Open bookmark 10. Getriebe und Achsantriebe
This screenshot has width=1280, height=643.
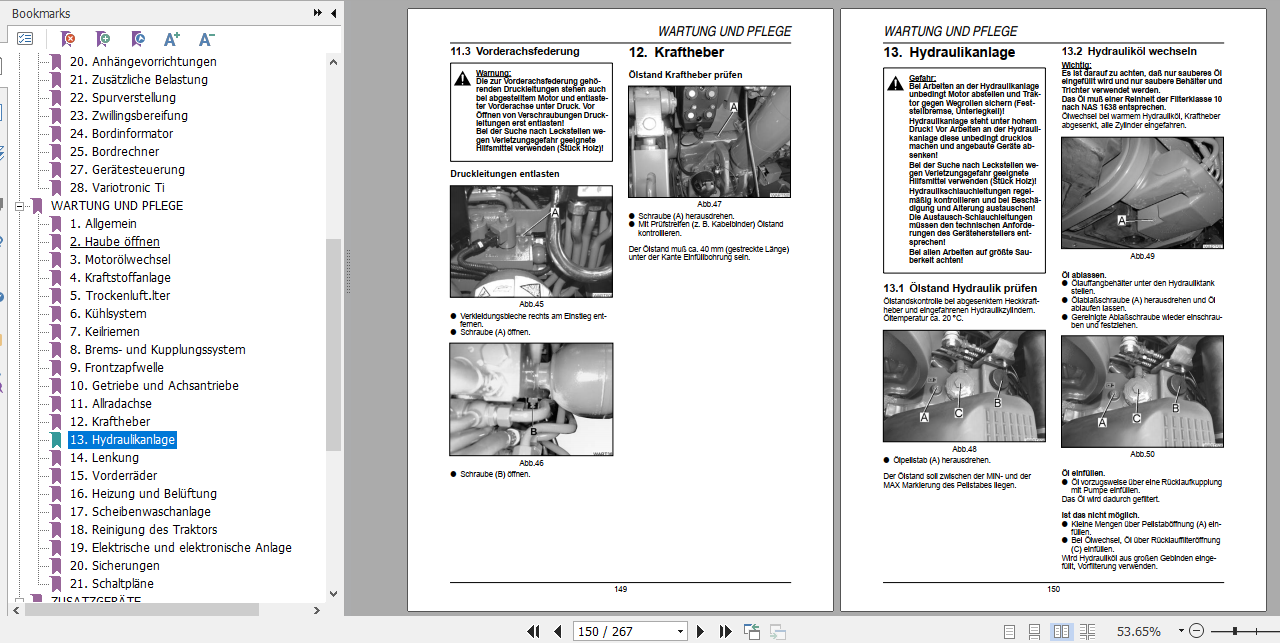click(x=154, y=386)
